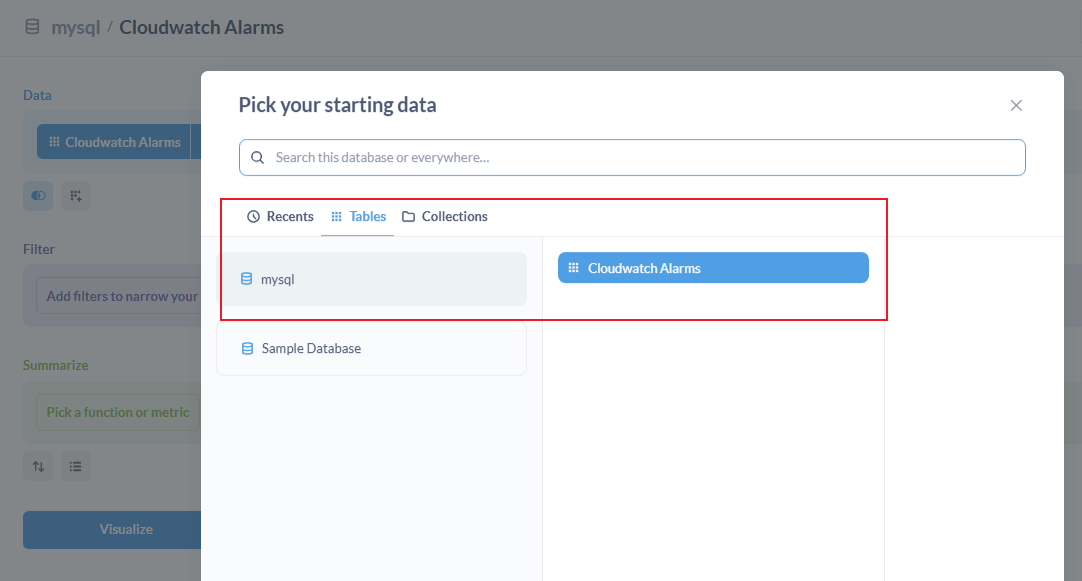Click the search input in the data picker

(640, 158)
